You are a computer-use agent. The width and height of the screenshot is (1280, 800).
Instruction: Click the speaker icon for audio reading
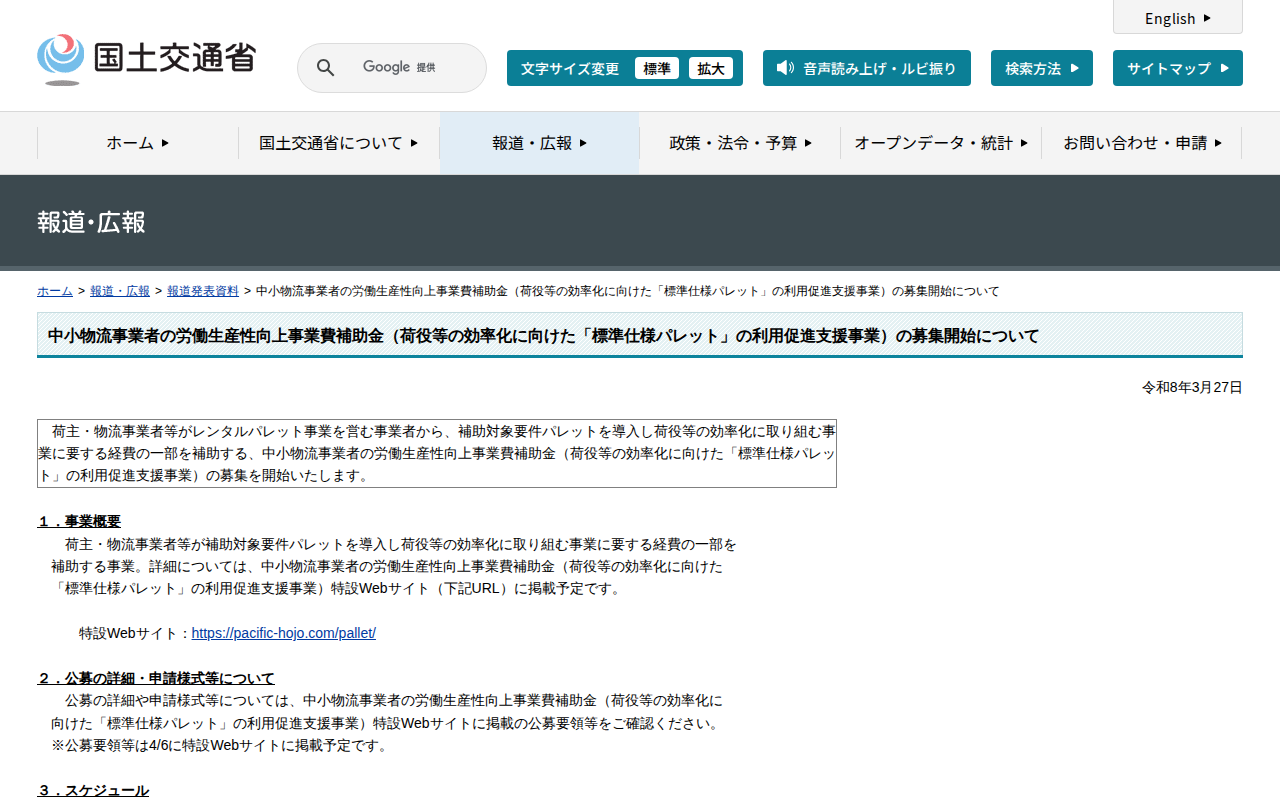(785, 68)
